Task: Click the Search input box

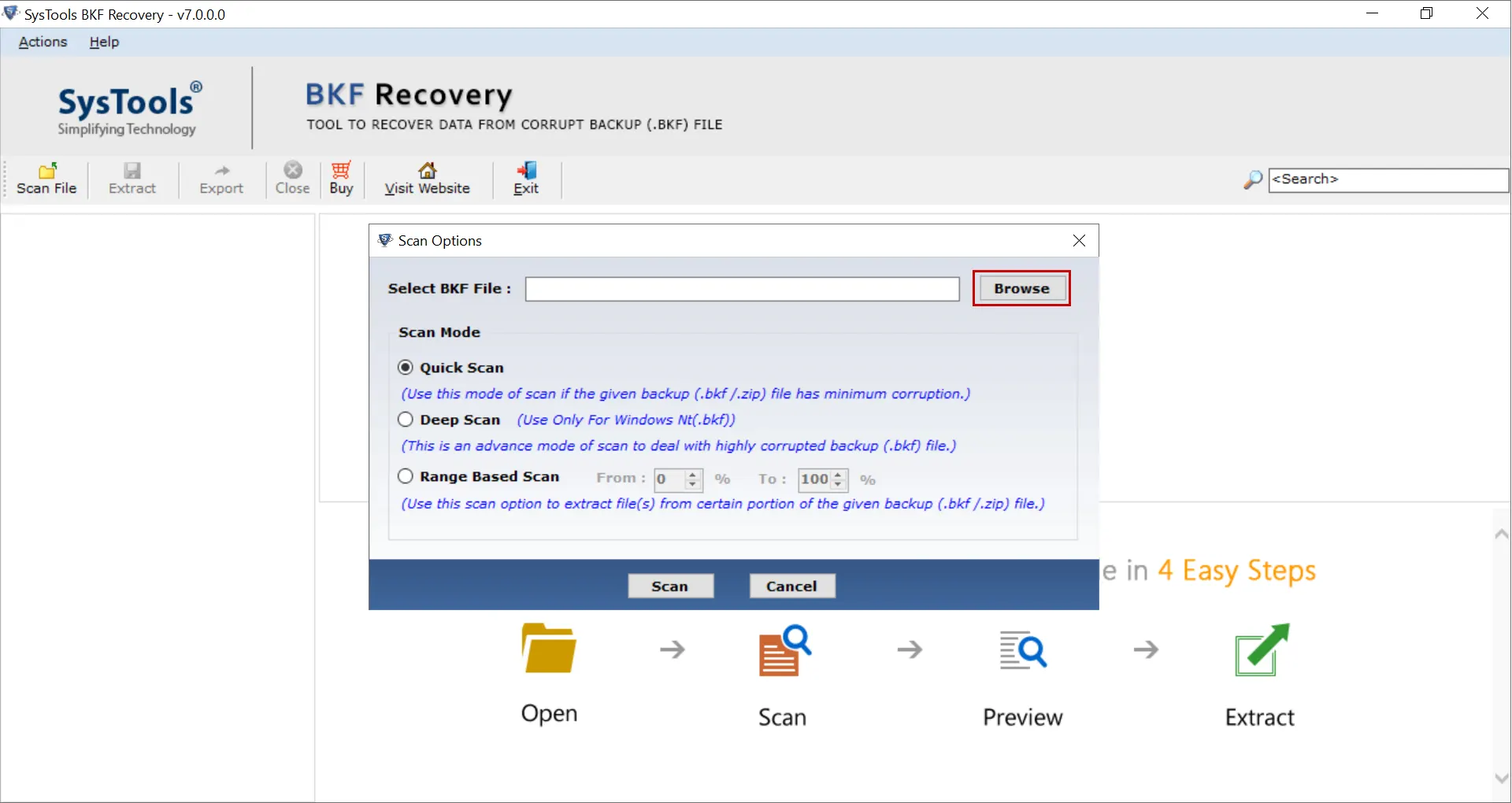Action: pos(1388,179)
